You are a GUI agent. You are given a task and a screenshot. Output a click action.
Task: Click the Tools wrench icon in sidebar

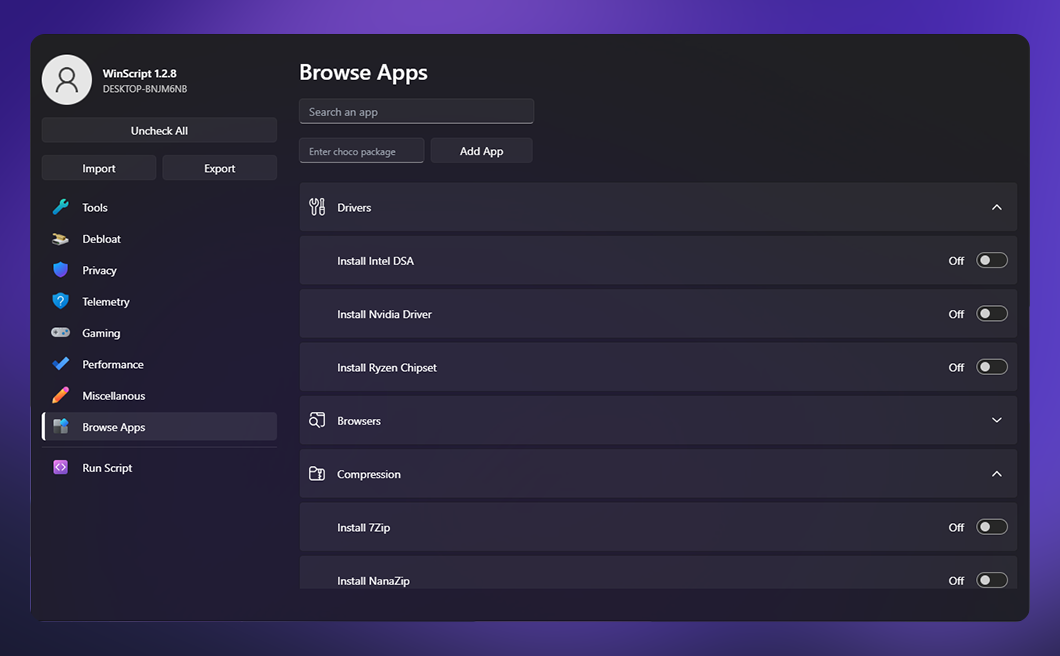[61, 207]
